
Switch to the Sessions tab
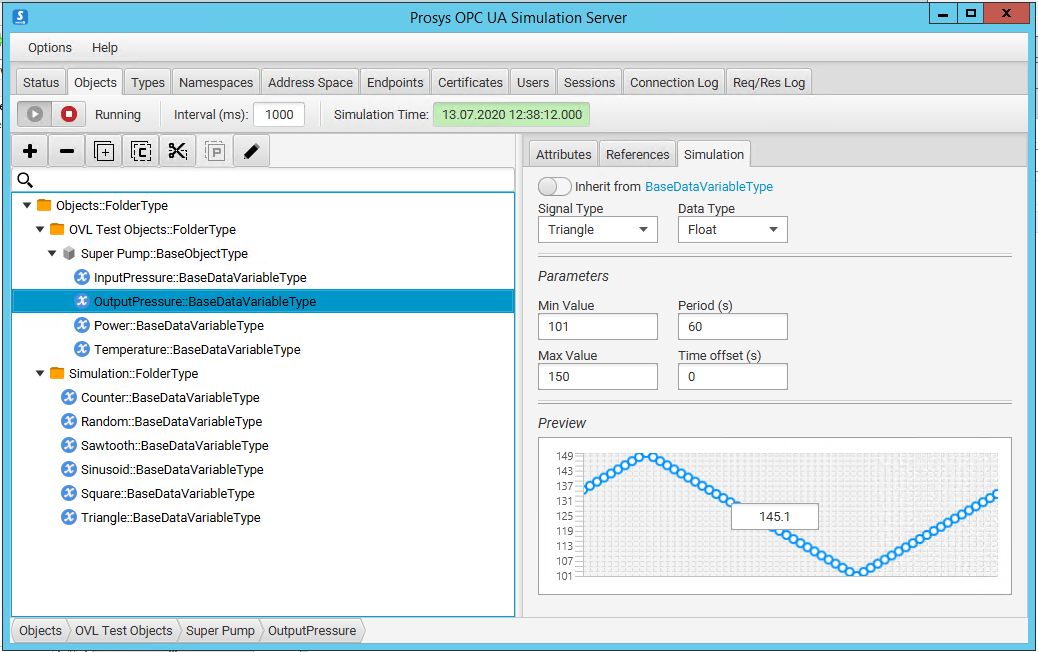tap(589, 82)
